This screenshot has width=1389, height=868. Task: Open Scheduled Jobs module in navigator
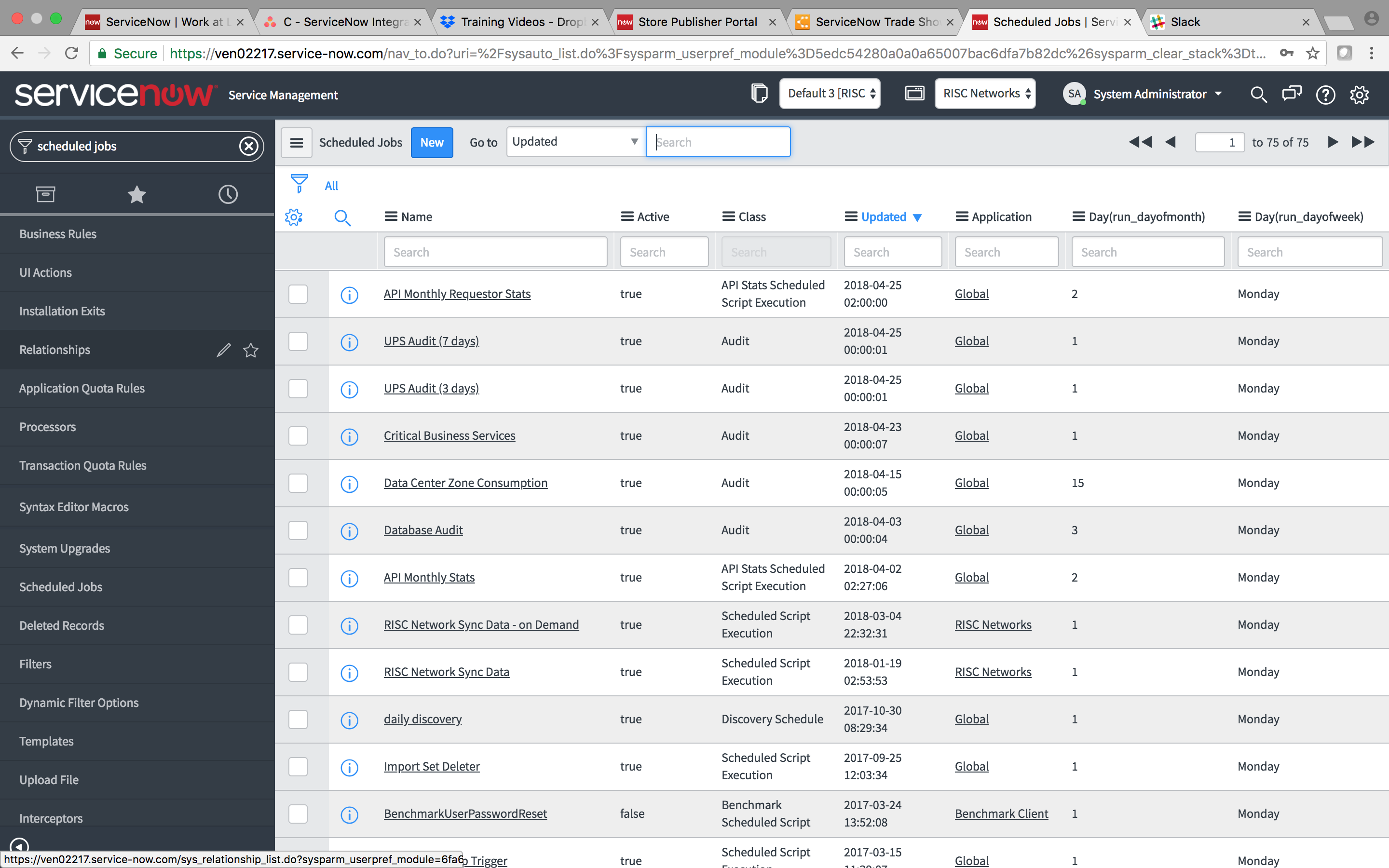coord(61,587)
